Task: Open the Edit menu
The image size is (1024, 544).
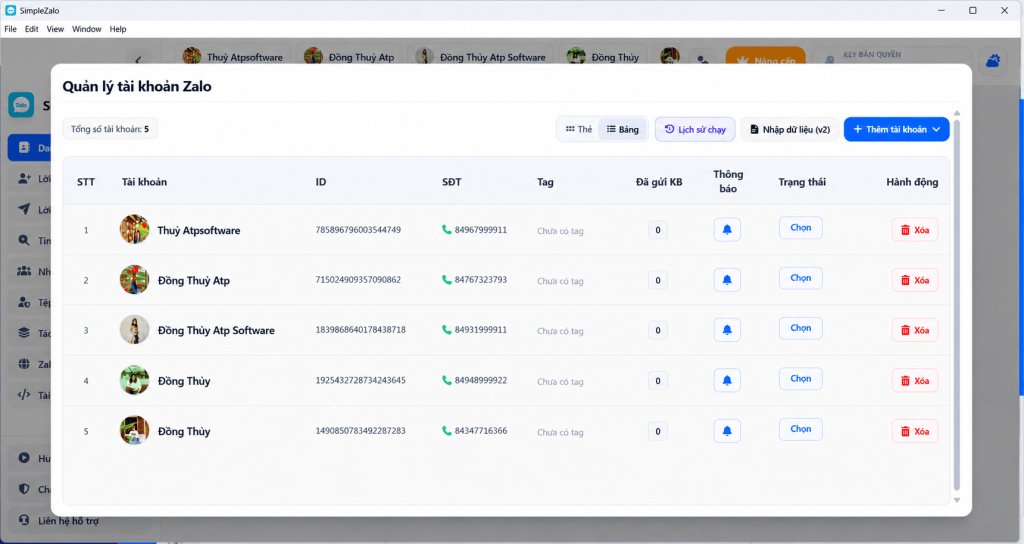Action: tap(31, 29)
